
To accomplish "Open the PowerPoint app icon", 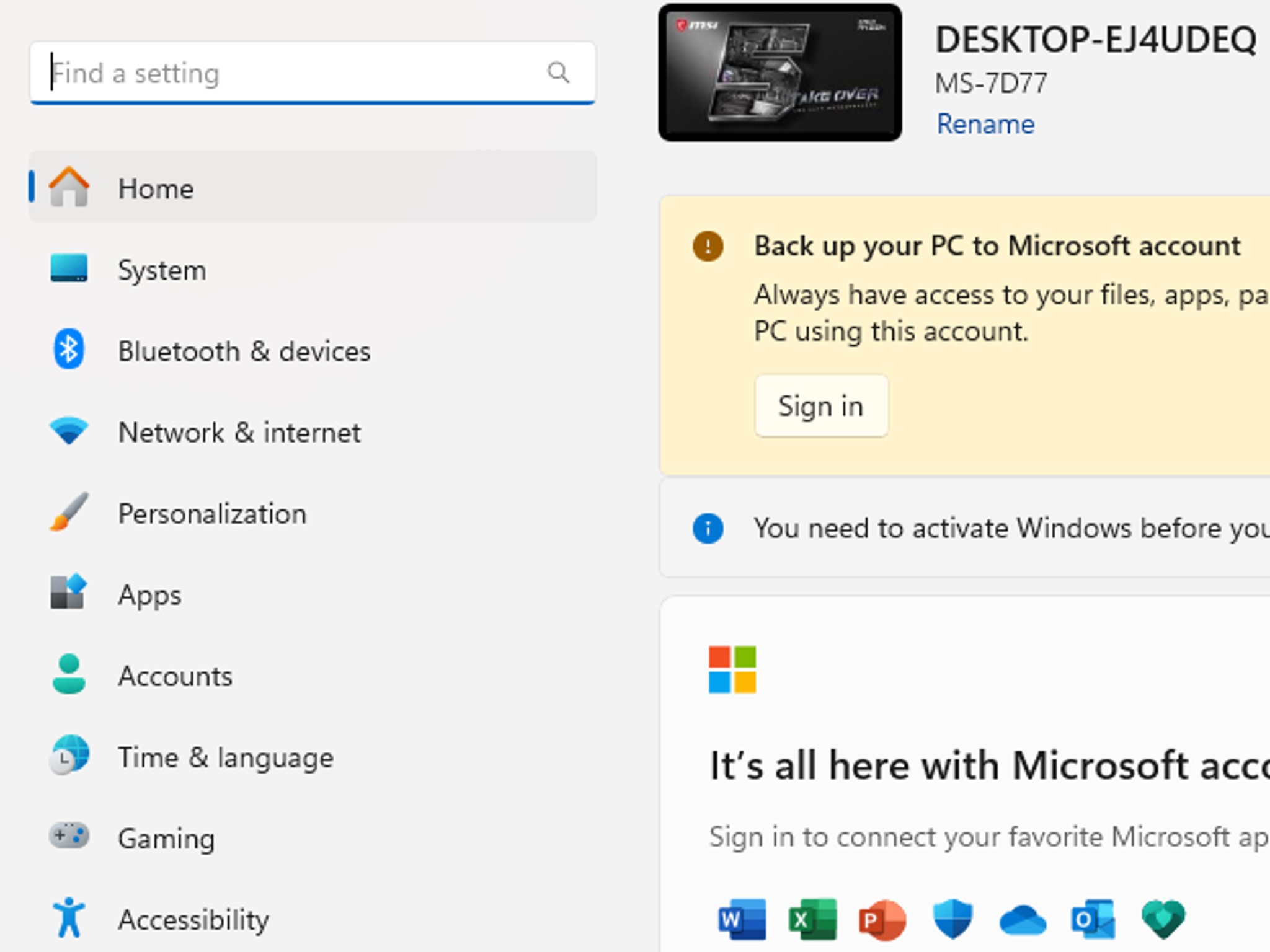I will pyautogui.click(x=882, y=919).
